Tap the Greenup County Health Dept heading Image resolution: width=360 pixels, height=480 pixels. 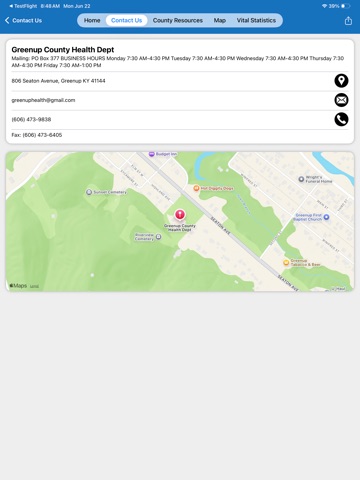tap(63, 50)
